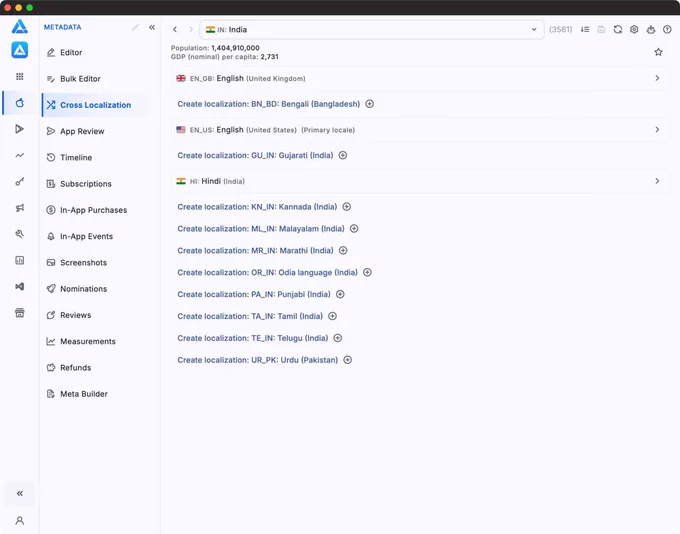This screenshot has width=680, height=534.
Task: Click plus icon next to Telugu (India)
Action: click(338, 338)
